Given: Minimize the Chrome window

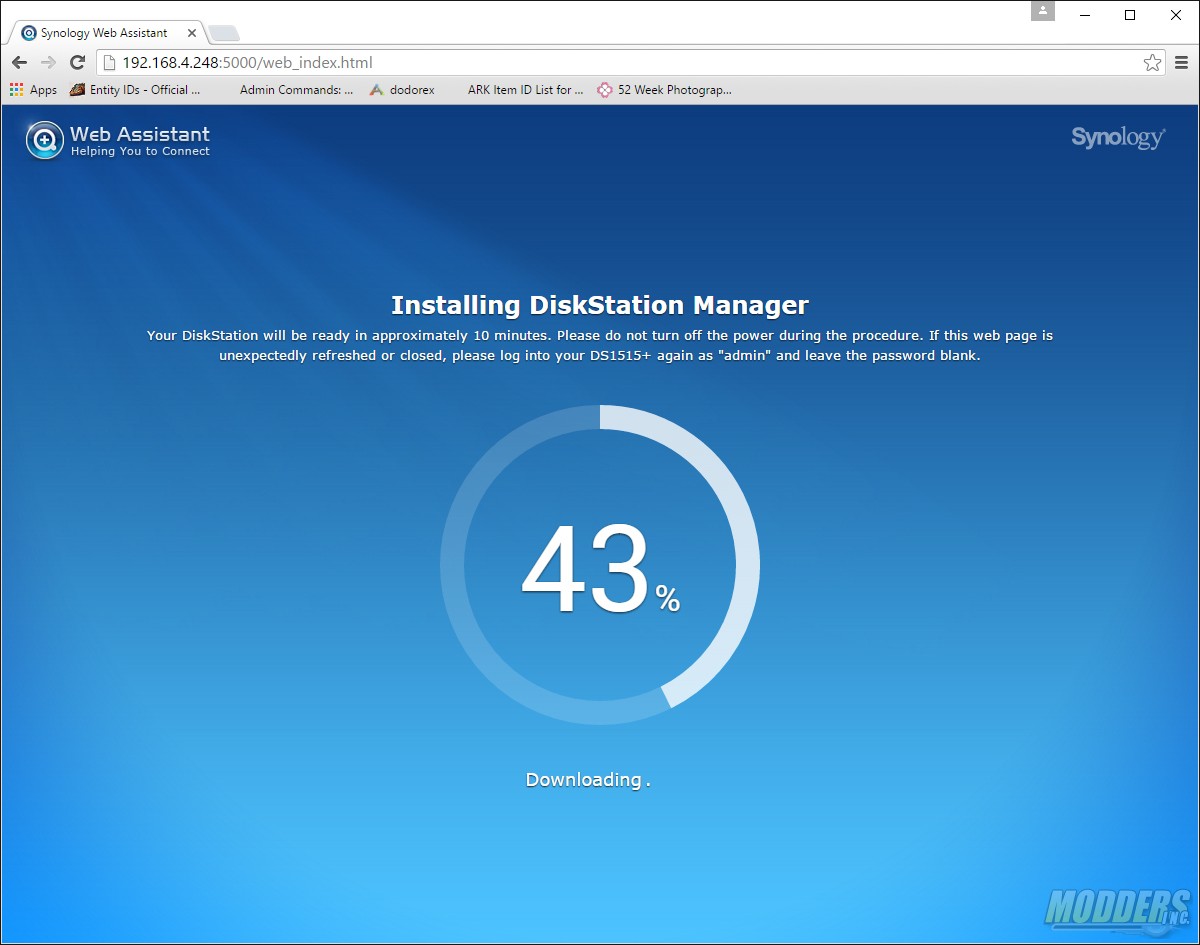Looking at the screenshot, I should (x=1084, y=15).
